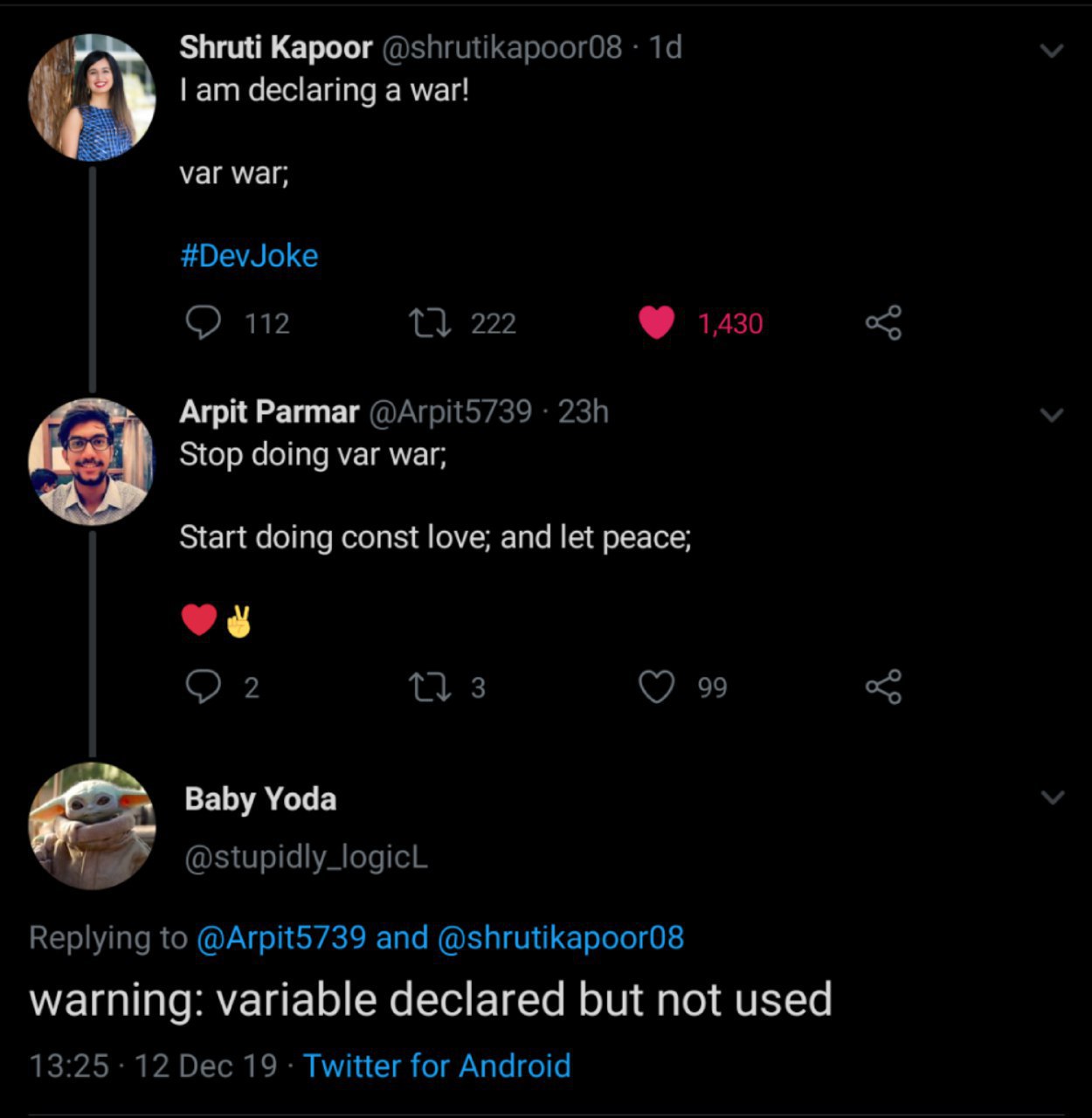The image size is (1092, 1118).
Task: Open the Arpit Parmar name link
Action: click(x=269, y=411)
